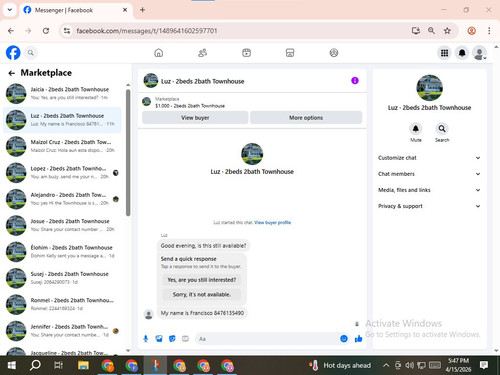This screenshot has width=500, height=375.
Task: Click the 'My name is Francisco' message
Action: tap(202, 313)
